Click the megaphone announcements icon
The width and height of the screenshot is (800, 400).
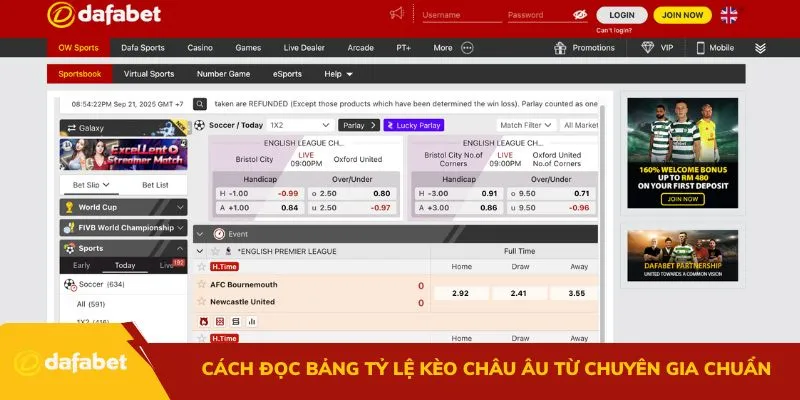397,14
